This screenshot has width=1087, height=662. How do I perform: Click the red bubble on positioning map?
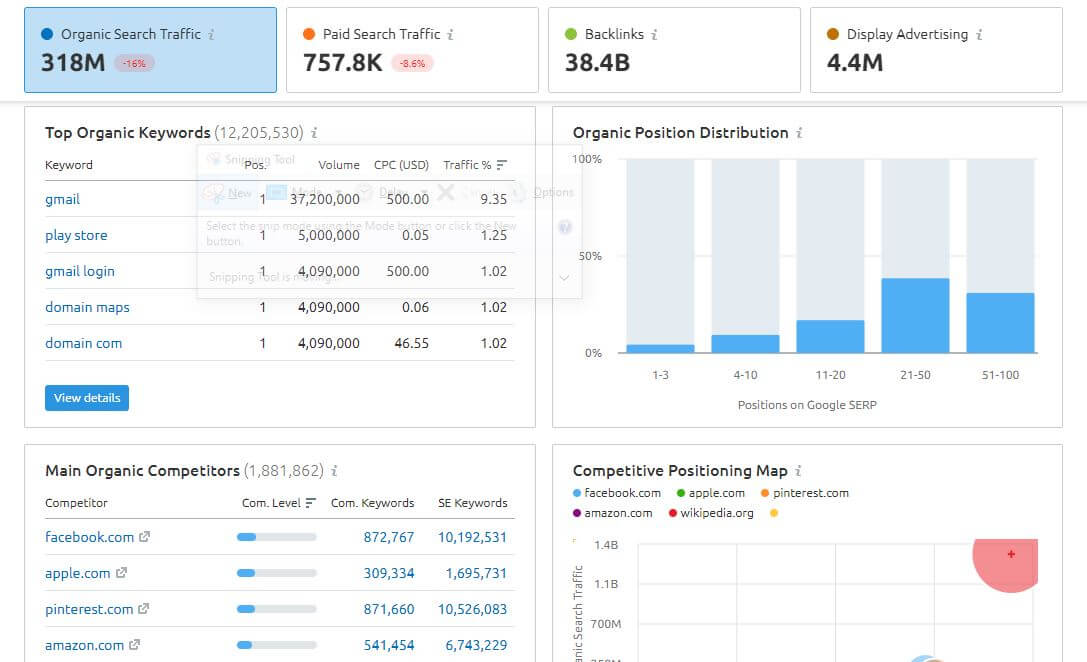1006,565
